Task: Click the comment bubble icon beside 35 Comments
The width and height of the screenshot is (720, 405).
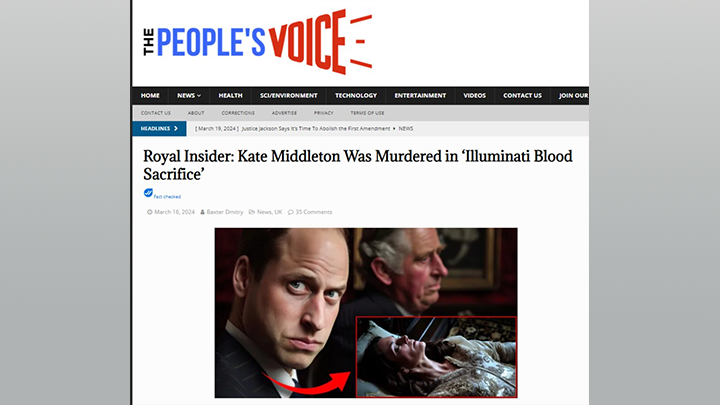Action: (x=291, y=212)
